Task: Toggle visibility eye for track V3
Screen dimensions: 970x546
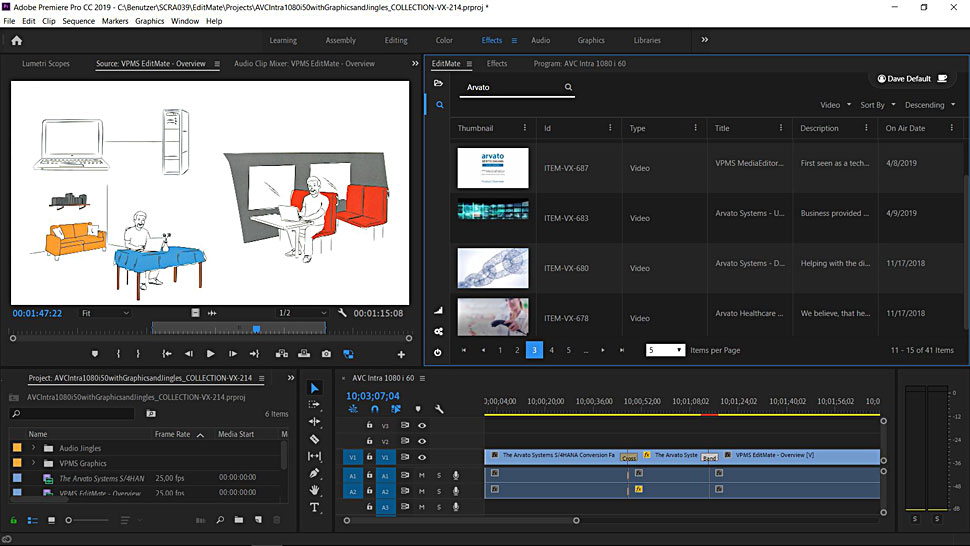Action: click(x=422, y=425)
